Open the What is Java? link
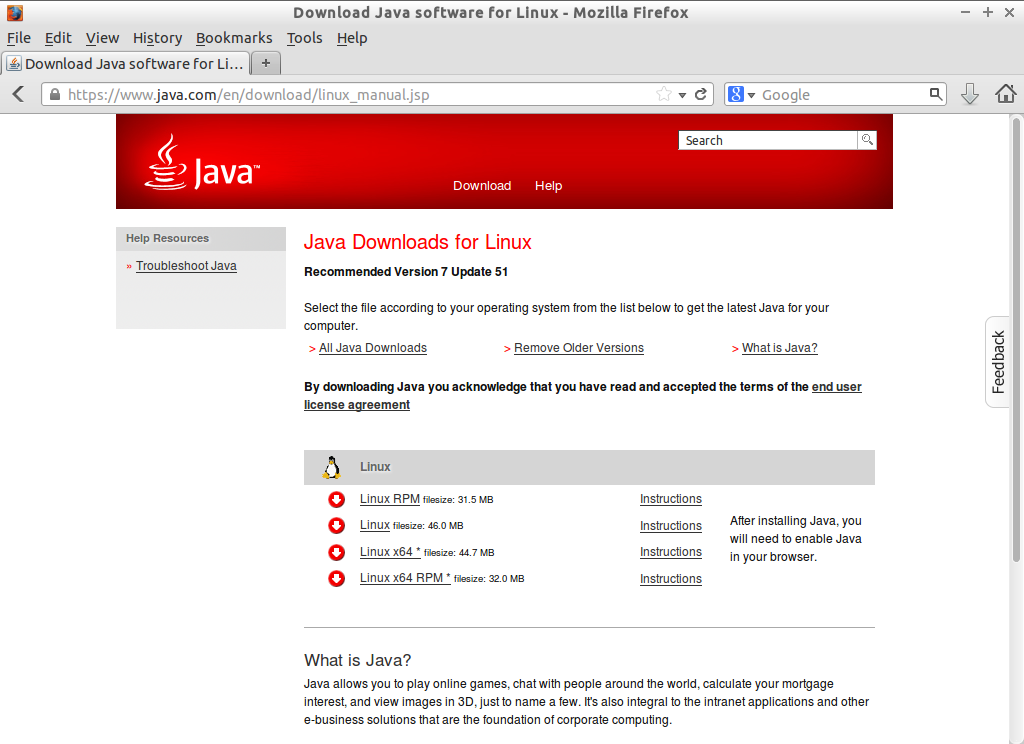The width and height of the screenshot is (1024, 744). coord(780,348)
